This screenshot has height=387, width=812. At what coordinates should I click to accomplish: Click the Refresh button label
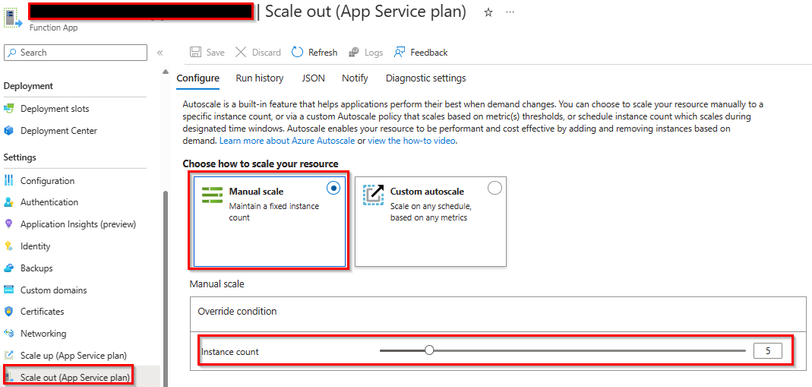pyautogui.click(x=323, y=52)
